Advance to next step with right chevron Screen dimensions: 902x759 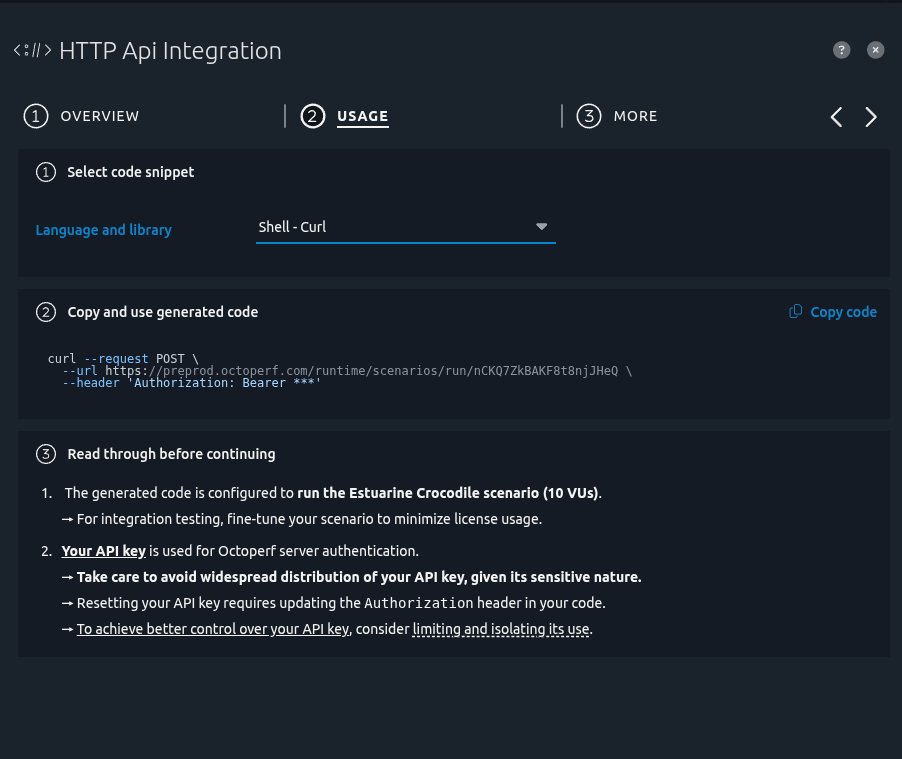871,117
